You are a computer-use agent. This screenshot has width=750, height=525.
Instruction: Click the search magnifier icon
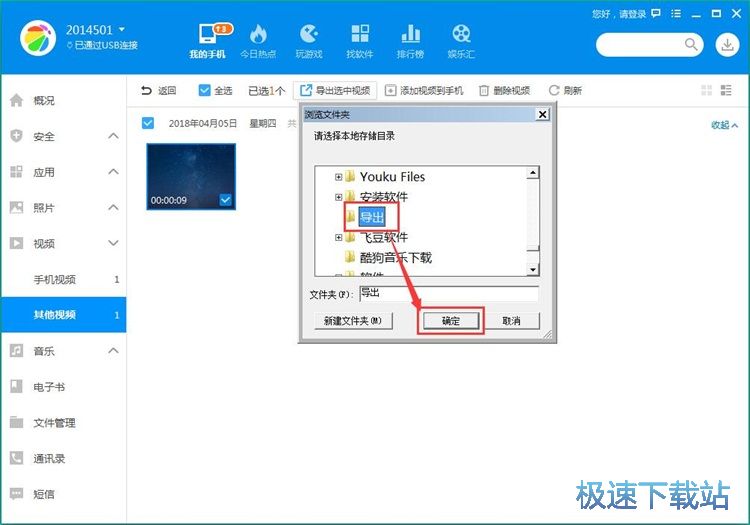[690, 44]
